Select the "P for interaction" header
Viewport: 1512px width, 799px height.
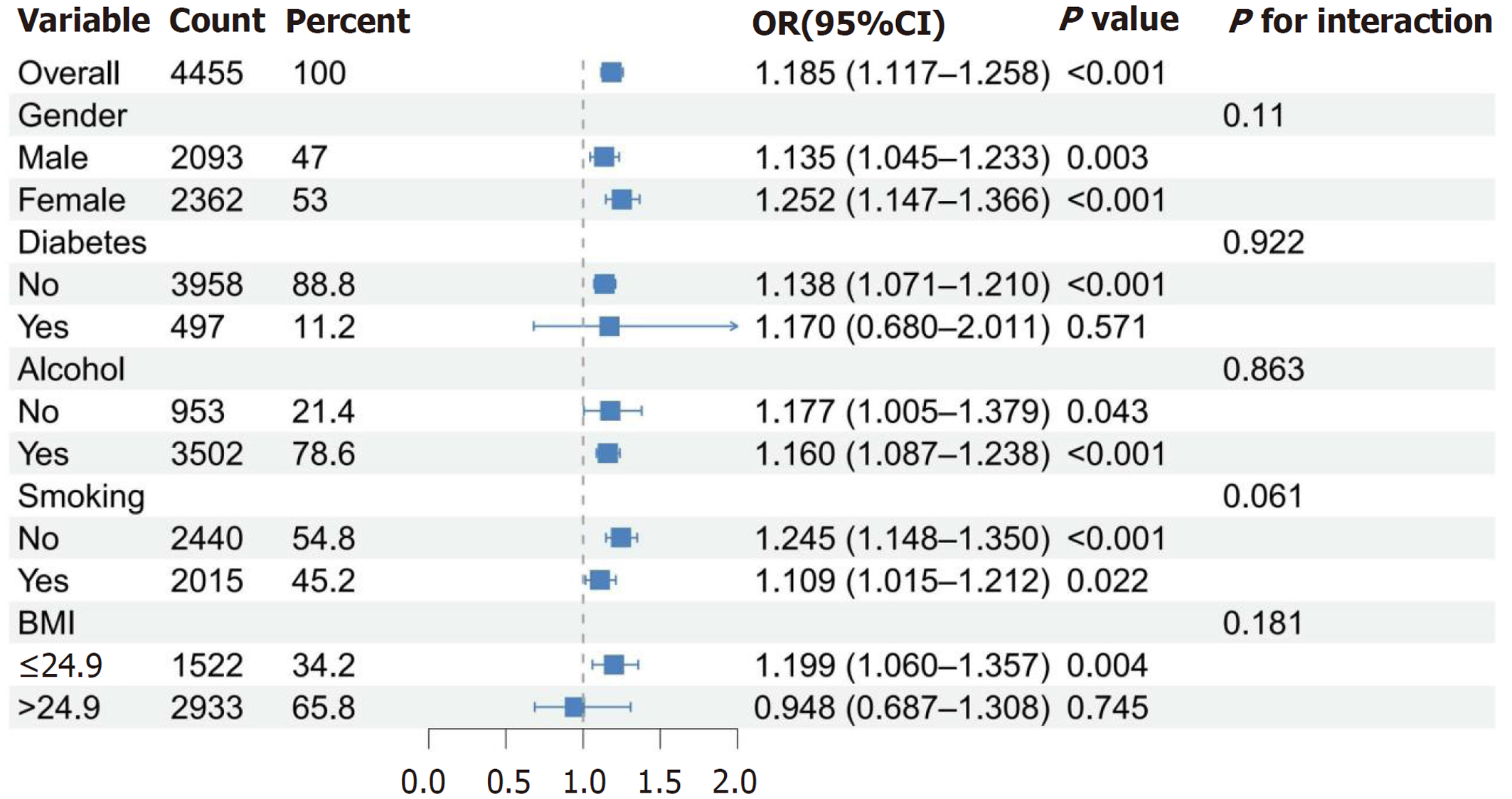(1360, 21)
